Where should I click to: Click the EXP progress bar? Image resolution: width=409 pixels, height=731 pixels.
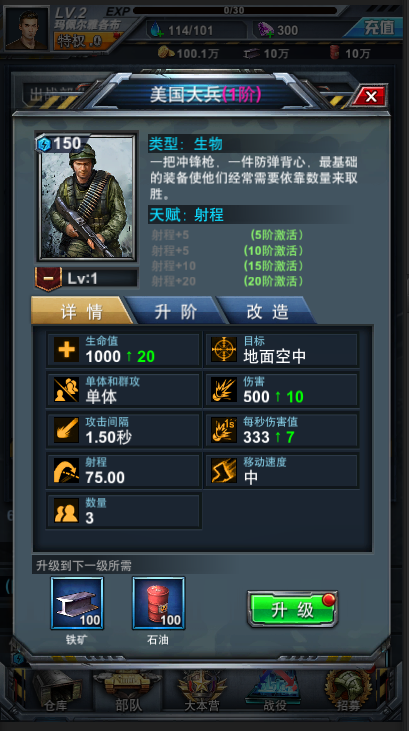(235, 10)
